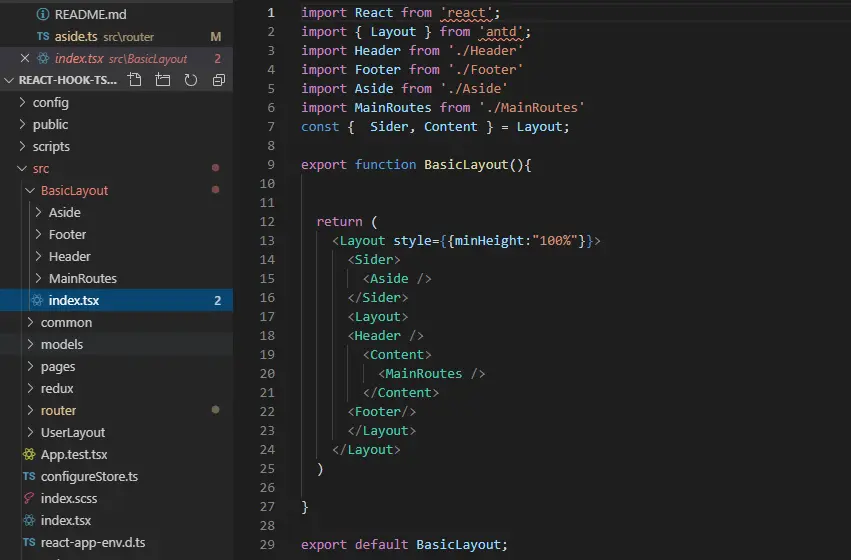Close the index.tsx open editor entry
Viewport: 851px width, 560px height.
click(24, 58)
